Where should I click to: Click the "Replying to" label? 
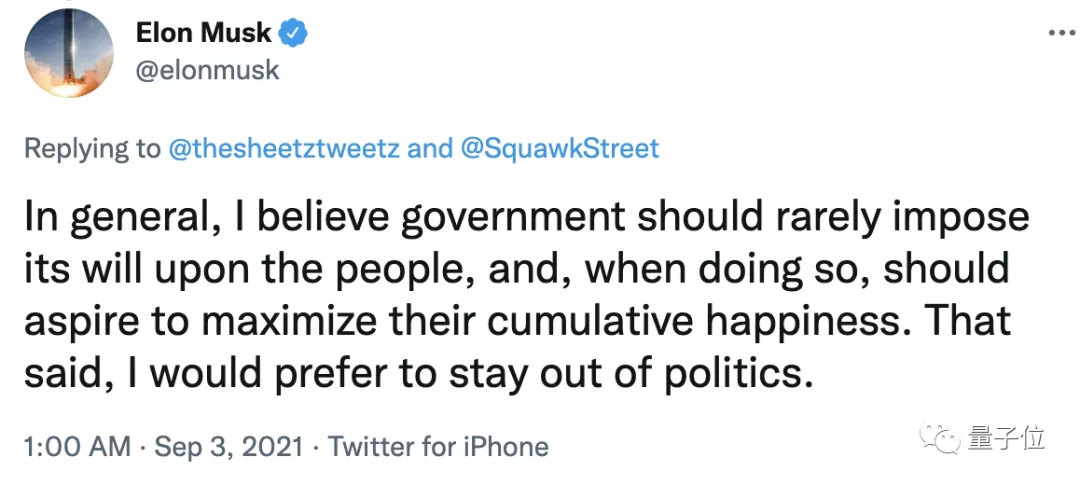pos(92,149)
